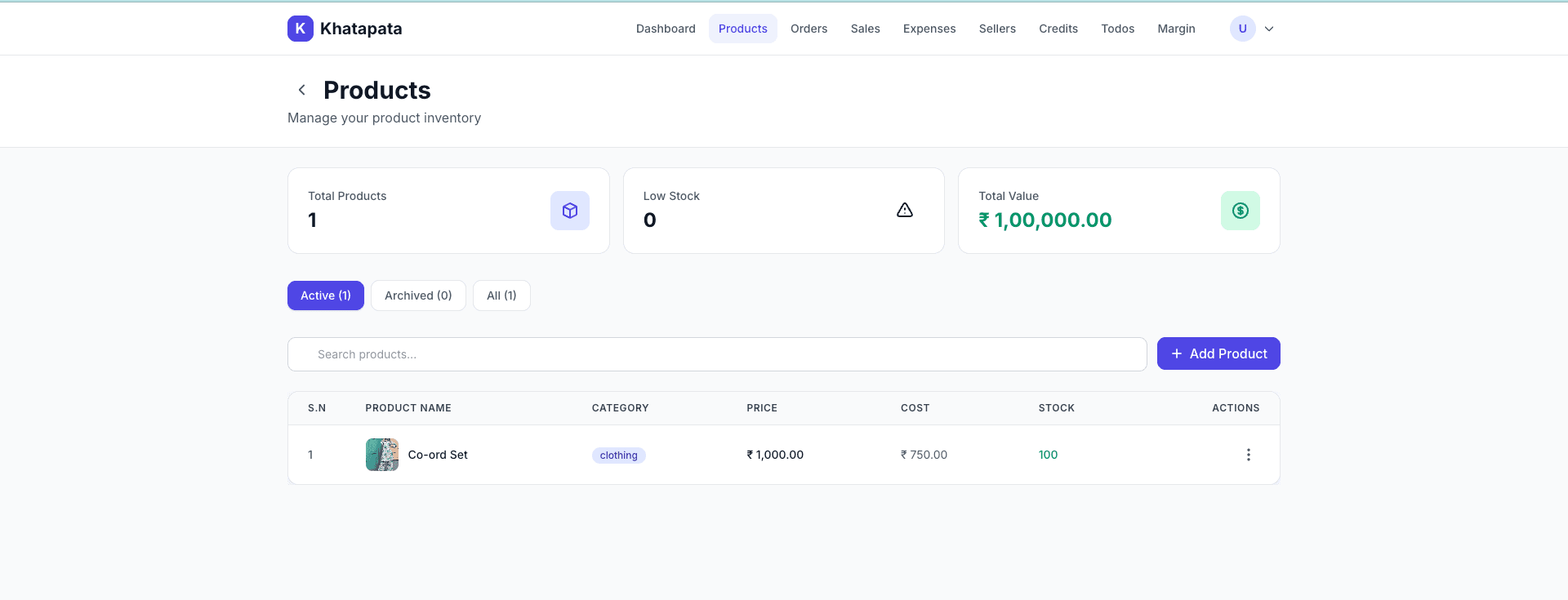Click the stock value 100

(1048, 455)
